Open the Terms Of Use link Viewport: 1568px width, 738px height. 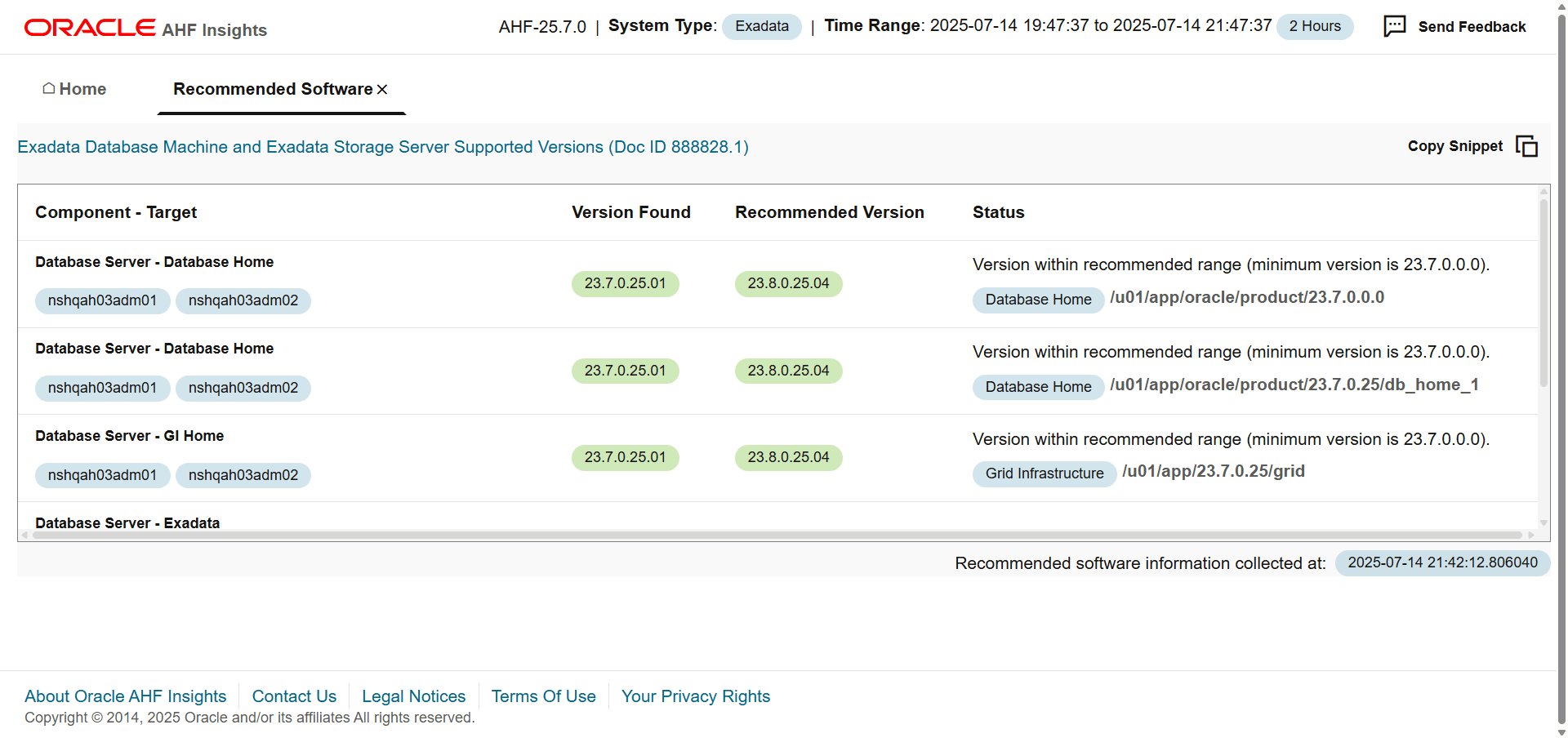coord(543,696)
